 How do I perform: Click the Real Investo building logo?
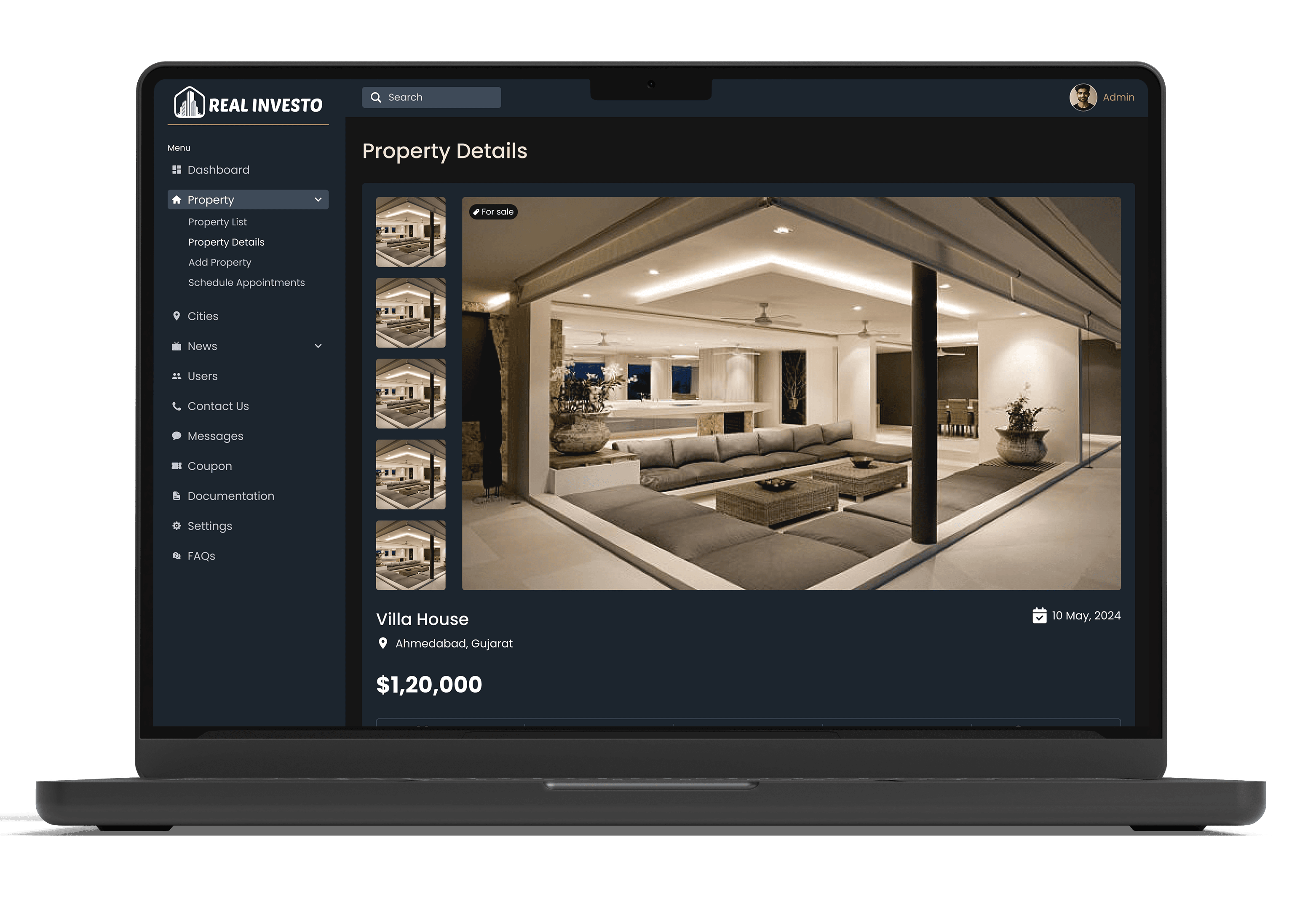[189, 103]
